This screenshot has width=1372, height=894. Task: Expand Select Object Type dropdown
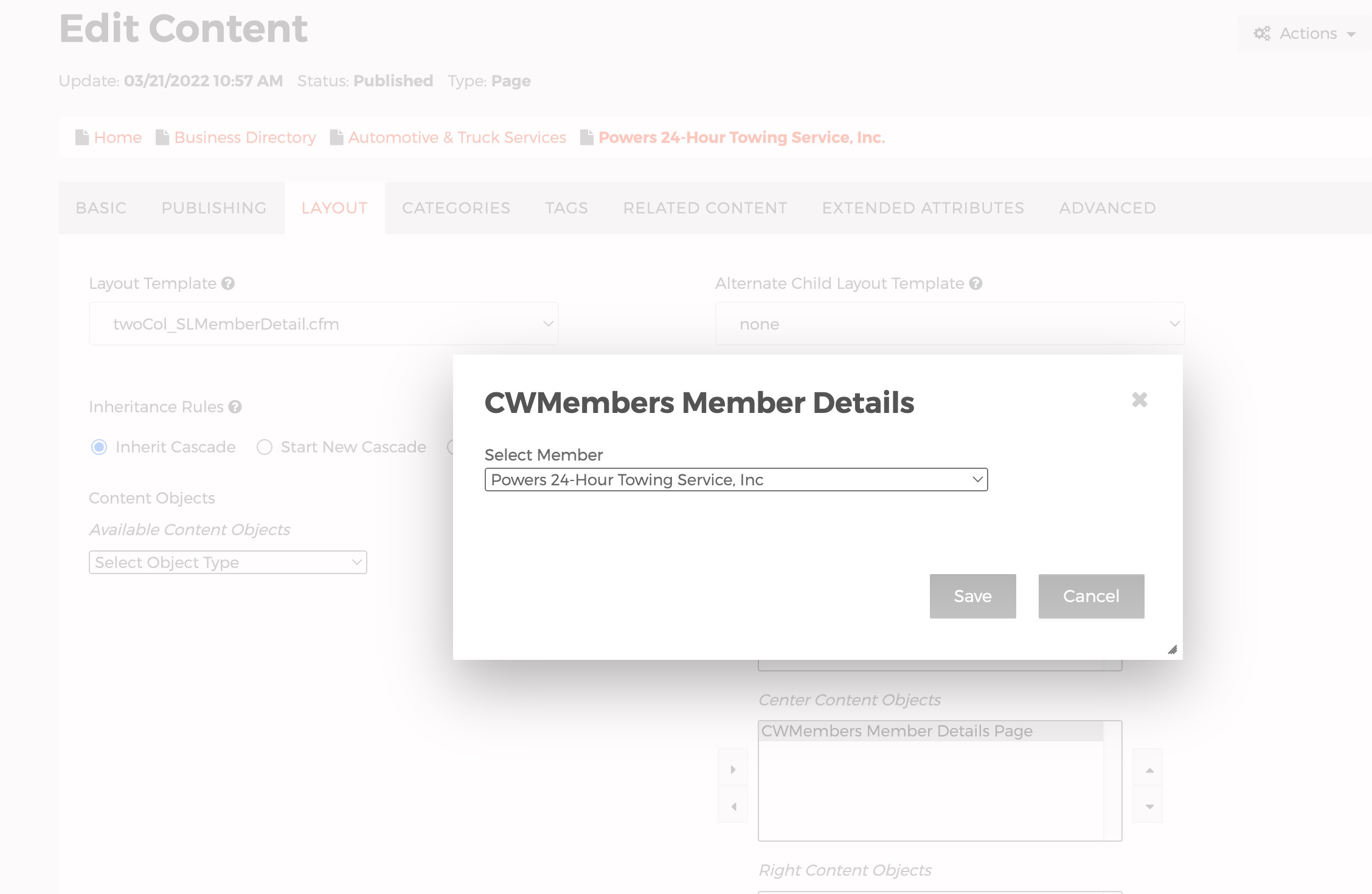click(x=227, y=563)
